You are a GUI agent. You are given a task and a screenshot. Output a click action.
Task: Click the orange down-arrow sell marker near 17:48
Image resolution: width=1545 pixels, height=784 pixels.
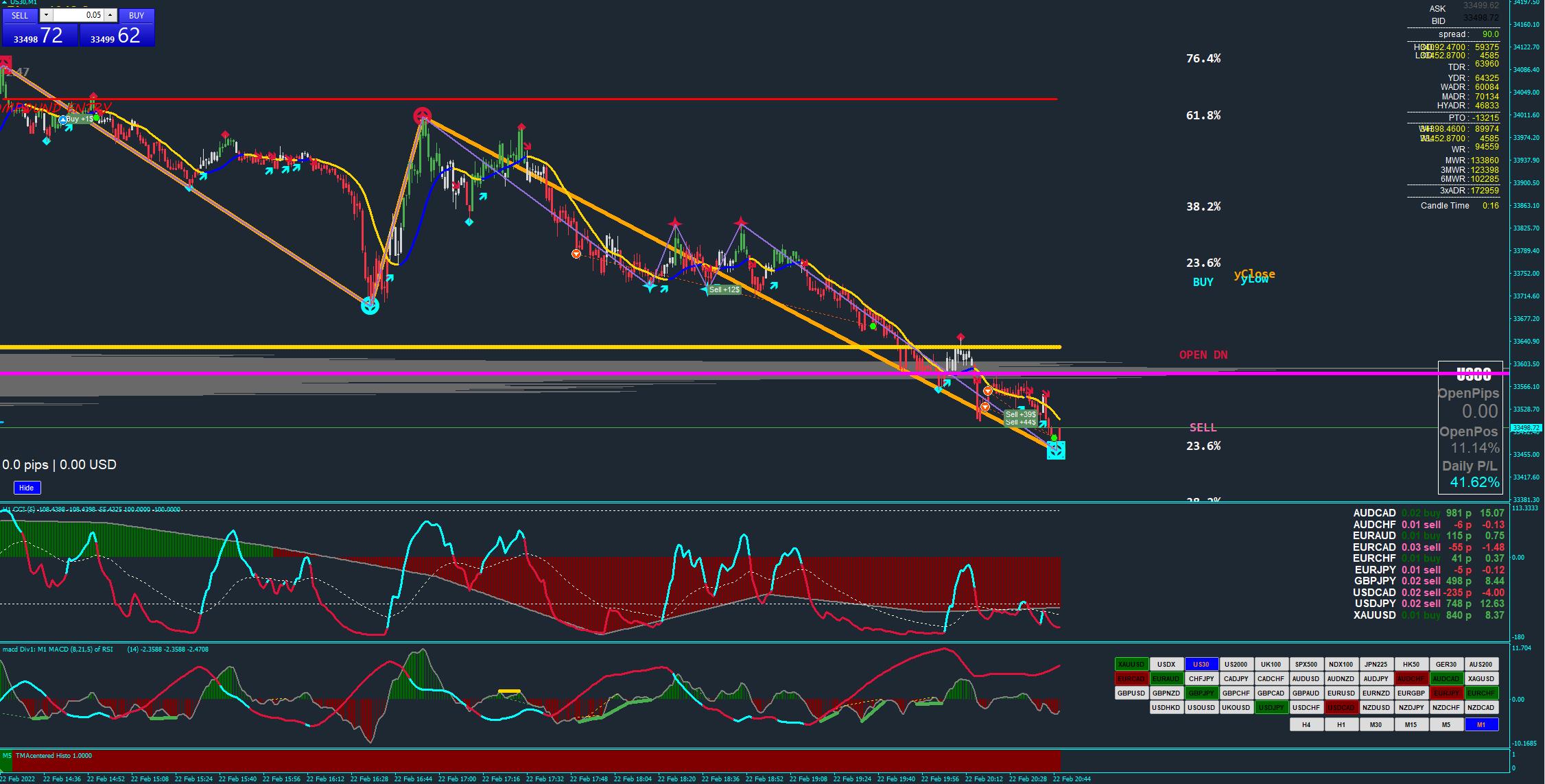[576, 254]
